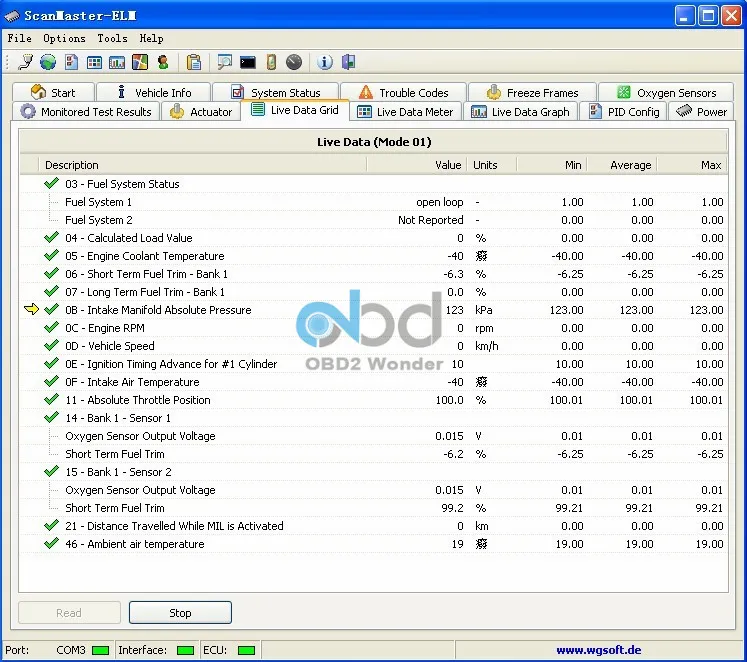This screenshot has height=662, width=747.
Task: Click the greyed-out Read button
Action: pyautogui.click(x=69, y=612)
